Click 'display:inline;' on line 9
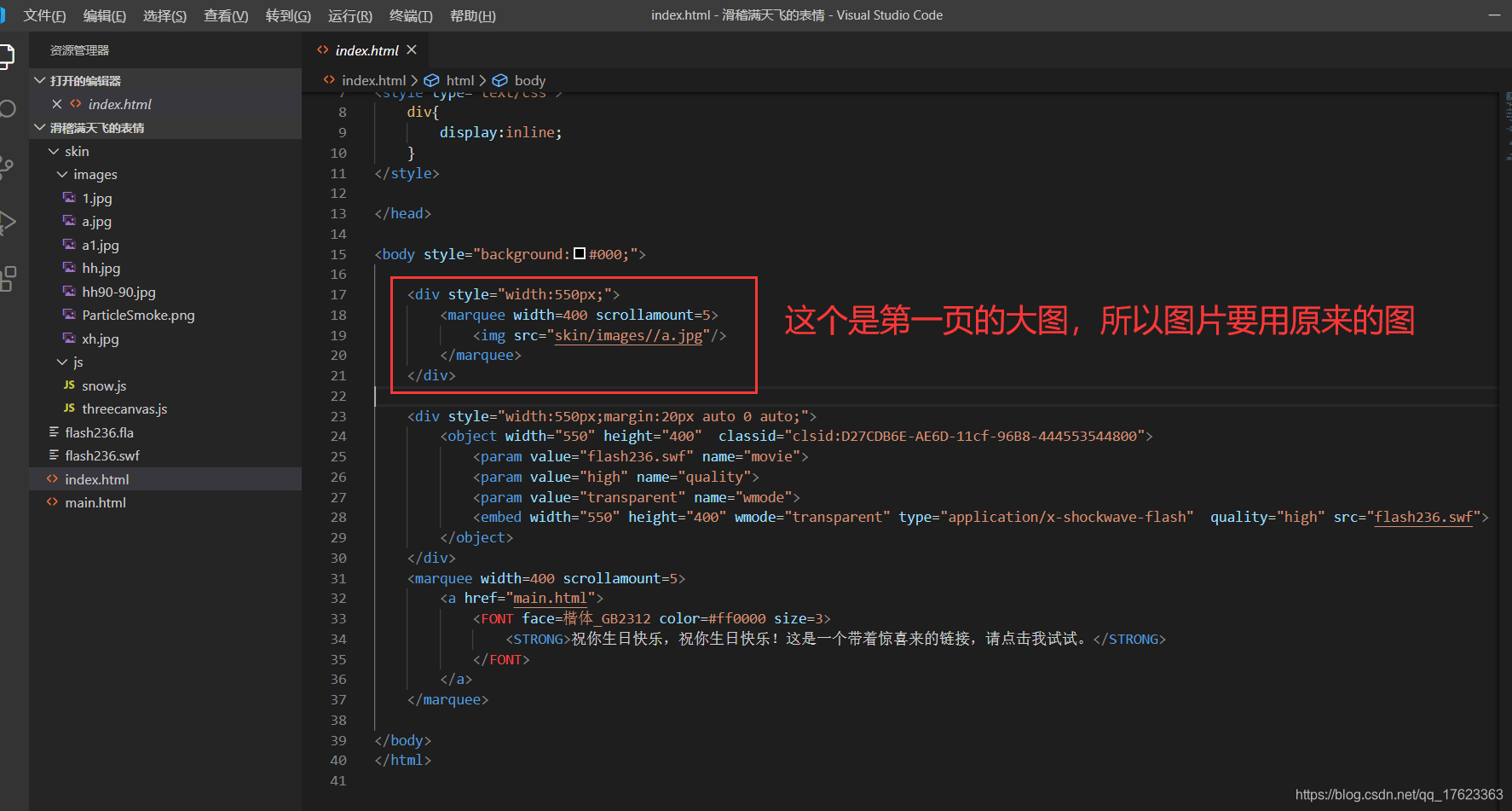The width and height of the screenshot is (1512, 811). (x=500, y=132)
